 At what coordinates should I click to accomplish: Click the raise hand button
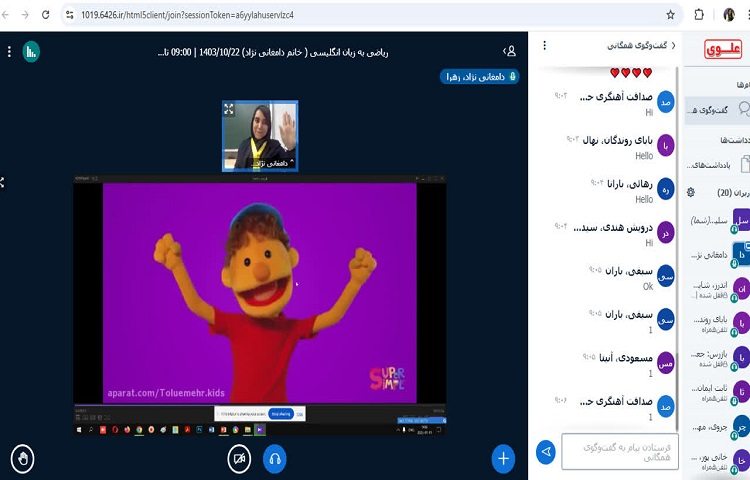pos(22,458)
